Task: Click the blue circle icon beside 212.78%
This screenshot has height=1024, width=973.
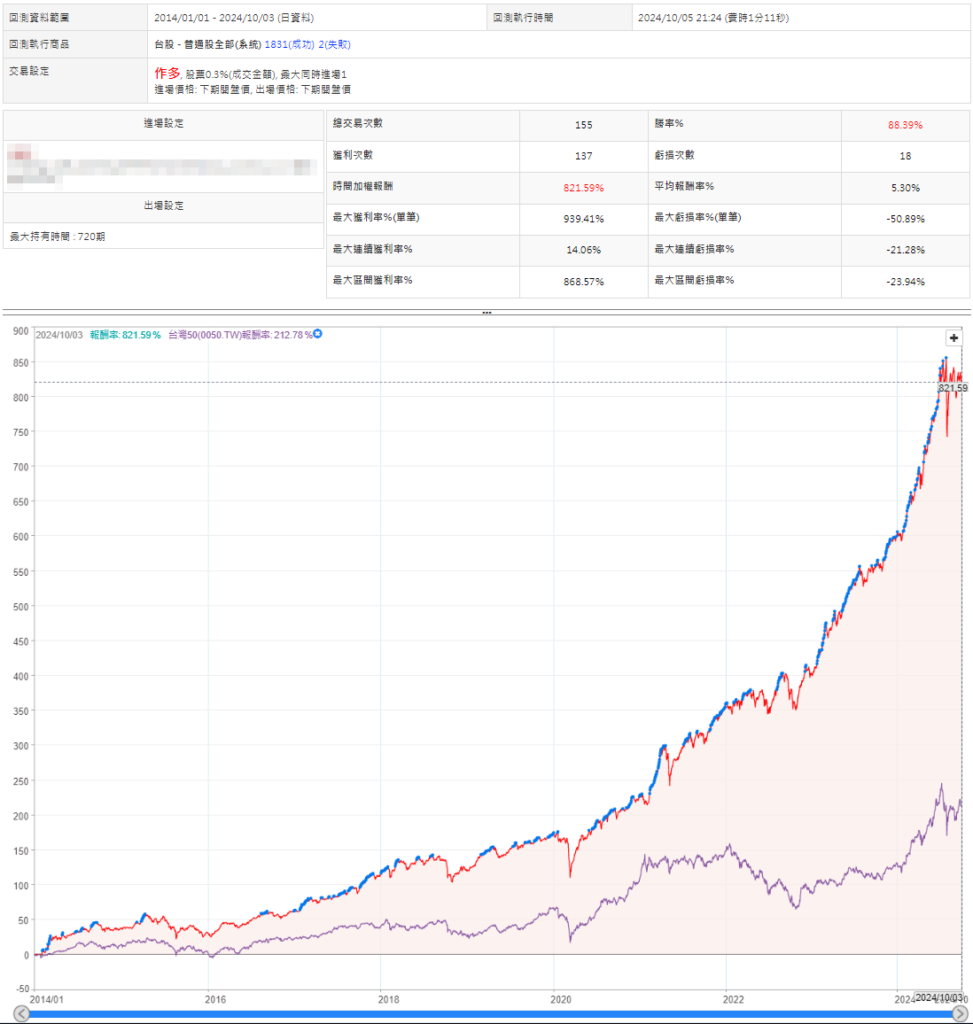Action: click(x=318, y=334)
